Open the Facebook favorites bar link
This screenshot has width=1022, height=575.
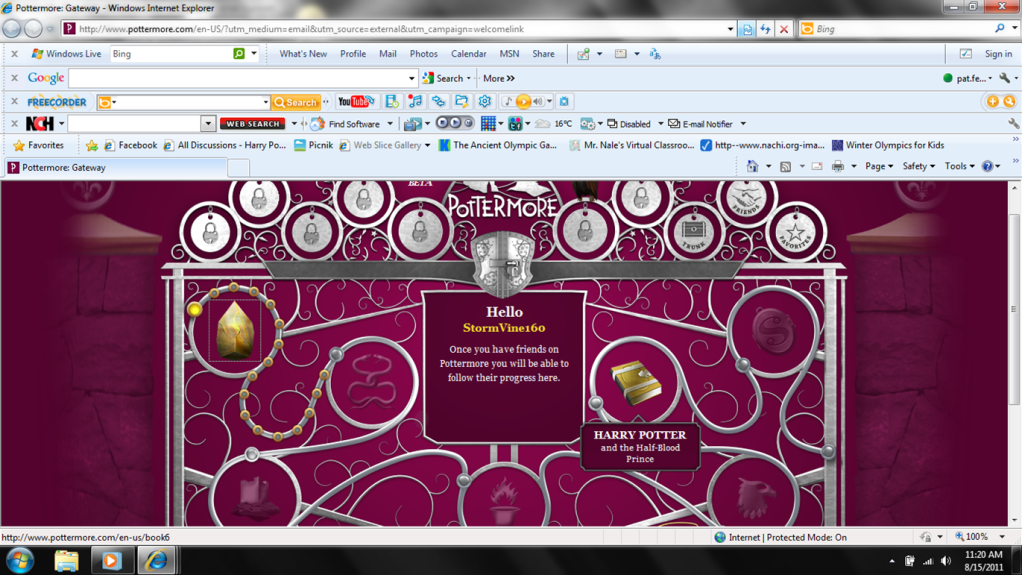(136, 146)
